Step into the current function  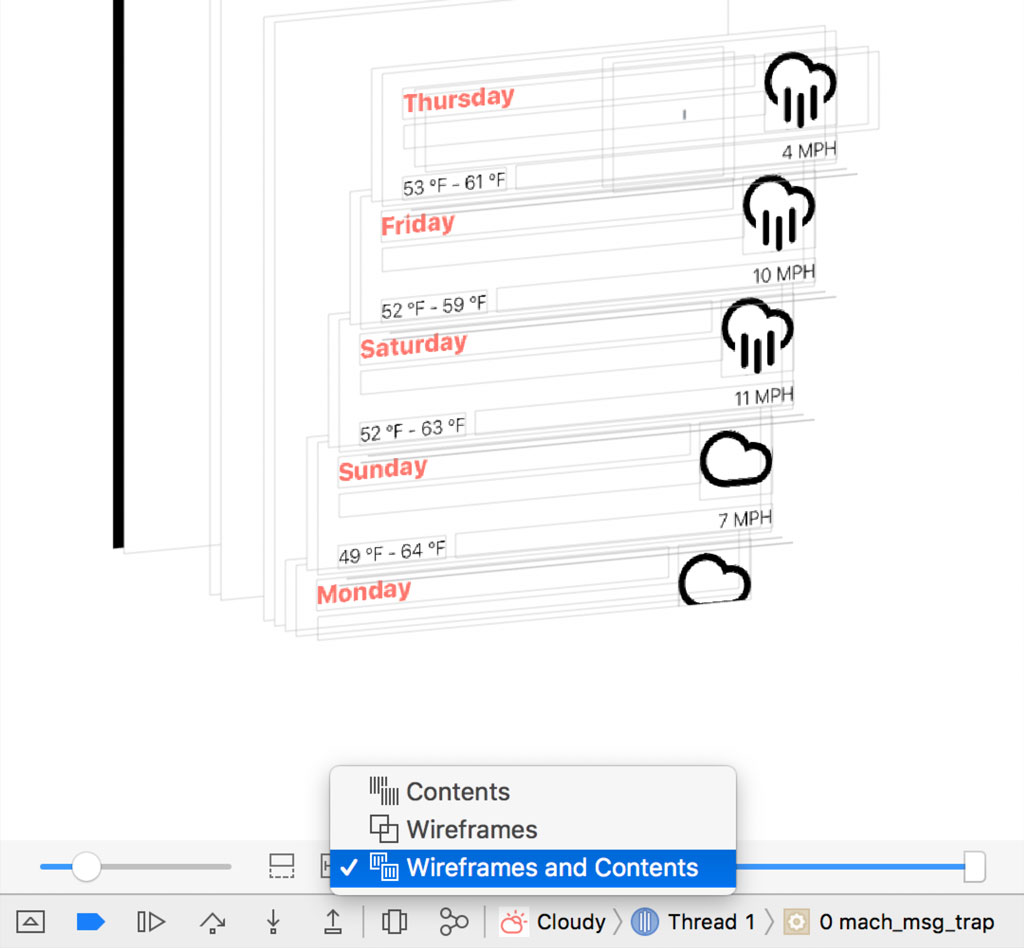[x=272, y=921]
